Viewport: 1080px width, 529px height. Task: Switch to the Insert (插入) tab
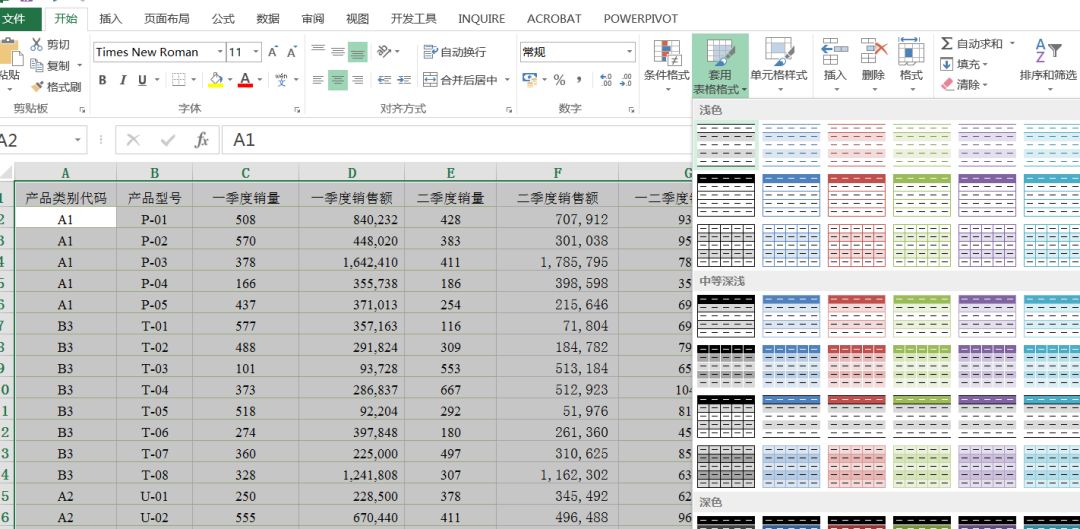[x=110, y=19]
